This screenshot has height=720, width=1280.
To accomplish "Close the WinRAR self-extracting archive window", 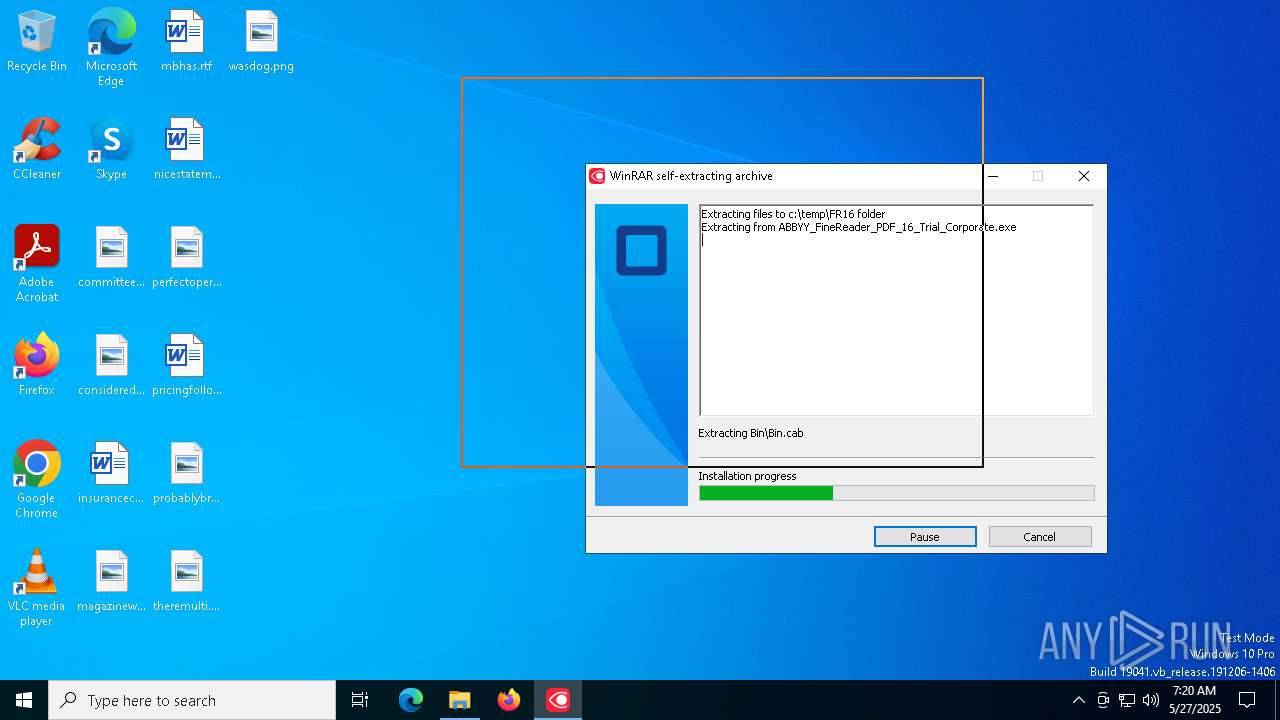I will point(1083,176).
